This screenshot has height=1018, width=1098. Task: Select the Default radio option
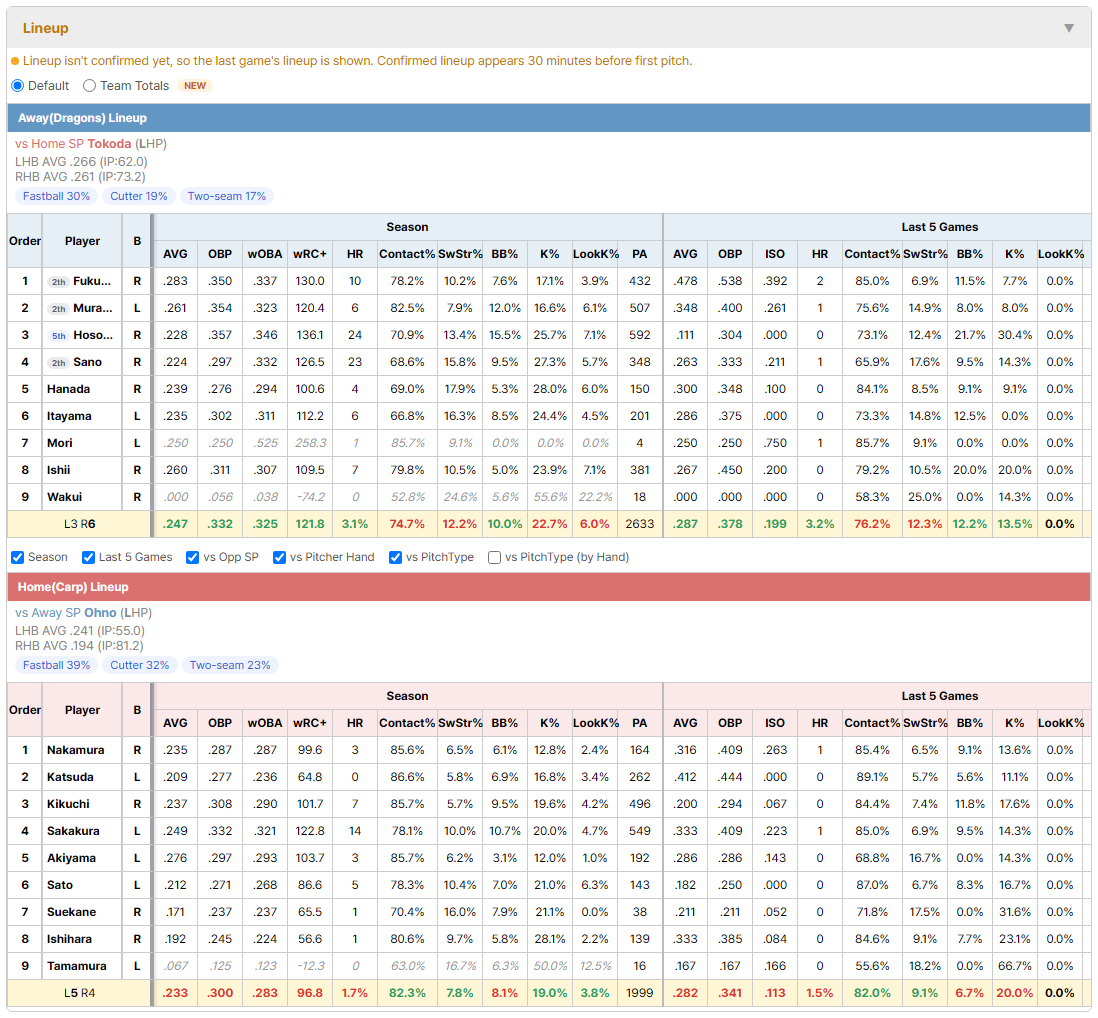(x=18, y=85)
